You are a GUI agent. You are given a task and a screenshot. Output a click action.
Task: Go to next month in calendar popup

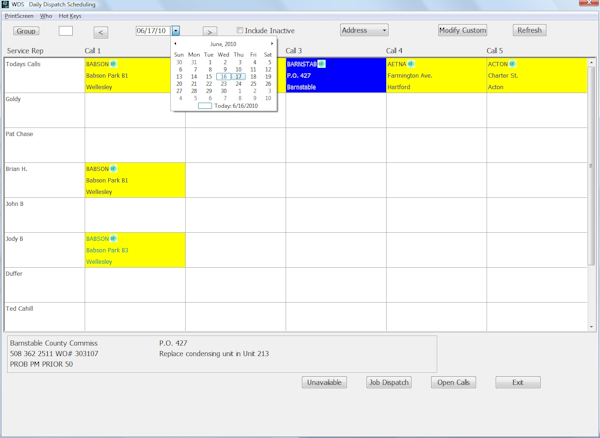(272, 44)
